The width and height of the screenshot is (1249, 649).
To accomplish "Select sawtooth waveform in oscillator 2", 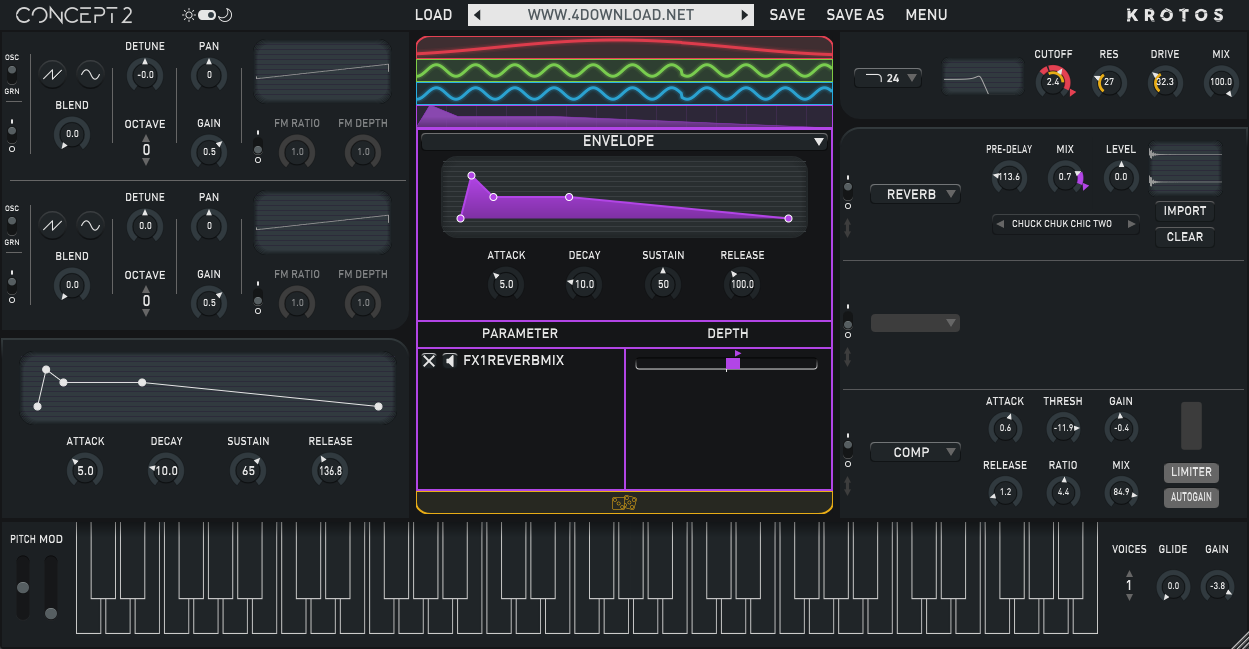I will (52, 225).
